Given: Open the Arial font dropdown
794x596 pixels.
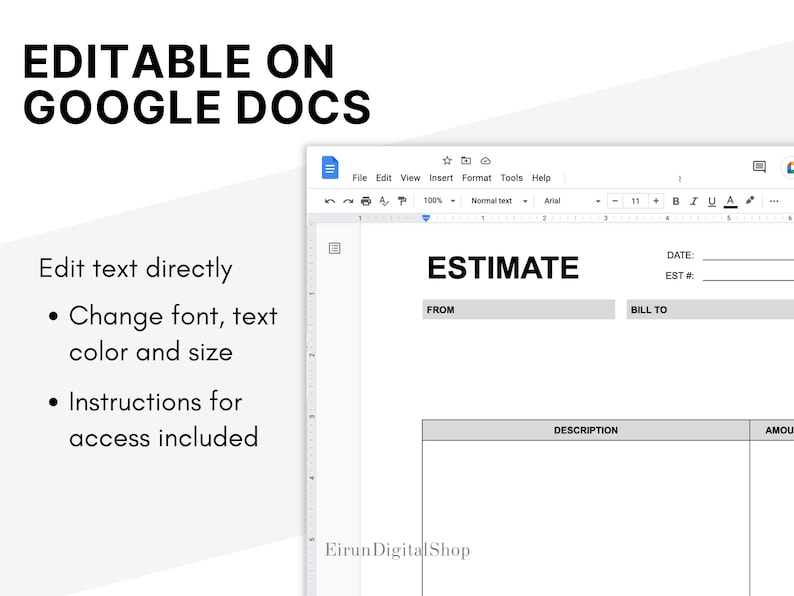Looking at the screenshot, I should click(572, 201).
